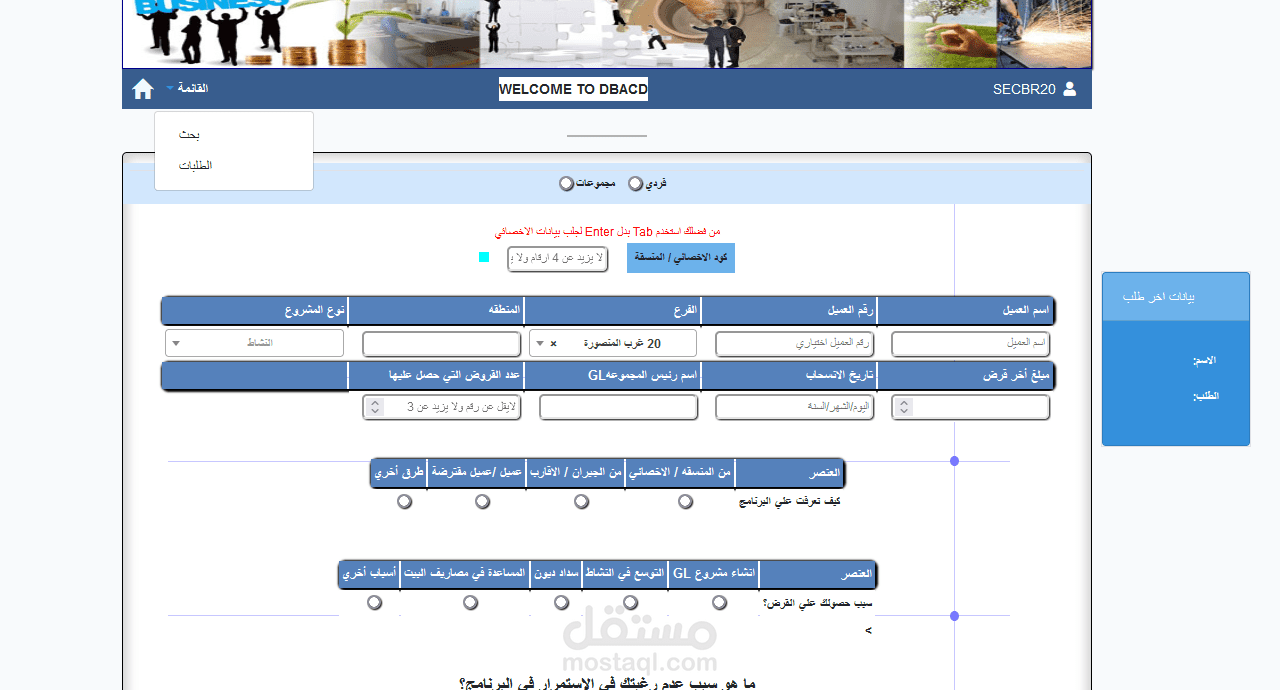1280x690 pixels.
Task: Clear the selected branch with the x
Action: coord(553,344)
